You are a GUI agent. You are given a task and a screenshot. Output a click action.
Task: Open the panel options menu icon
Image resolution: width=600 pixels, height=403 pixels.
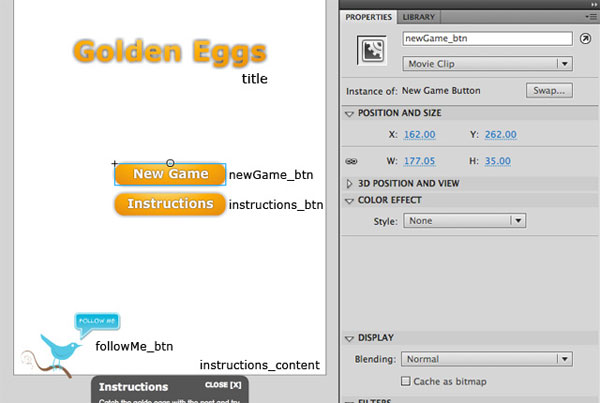(591, 17)
